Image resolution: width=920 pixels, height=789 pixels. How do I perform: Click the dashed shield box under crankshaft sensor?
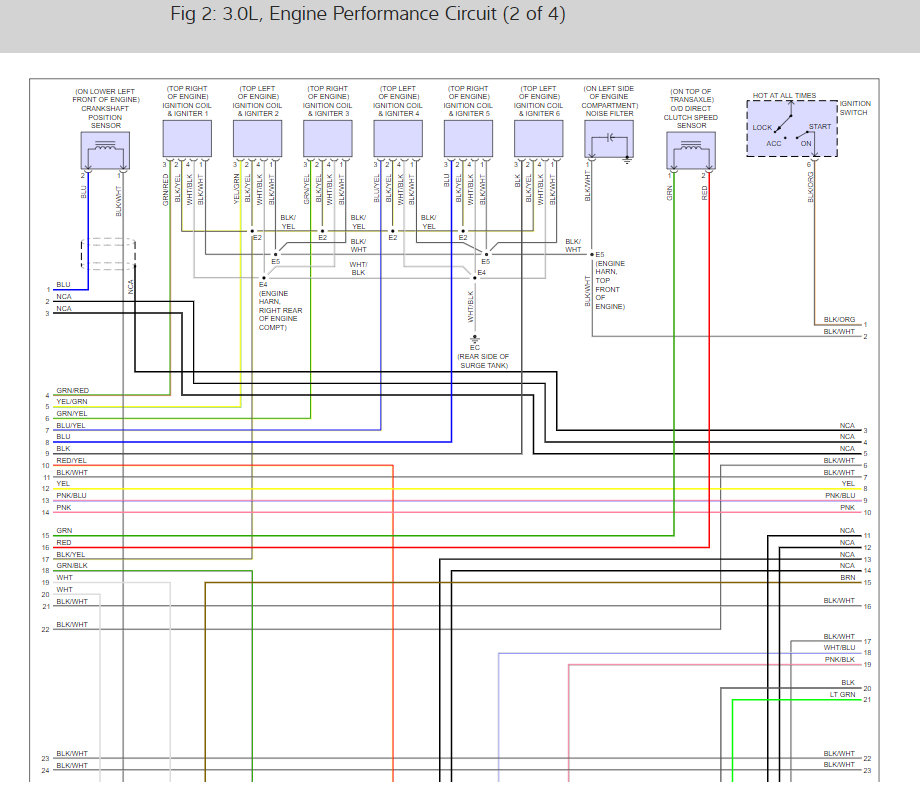108,254
